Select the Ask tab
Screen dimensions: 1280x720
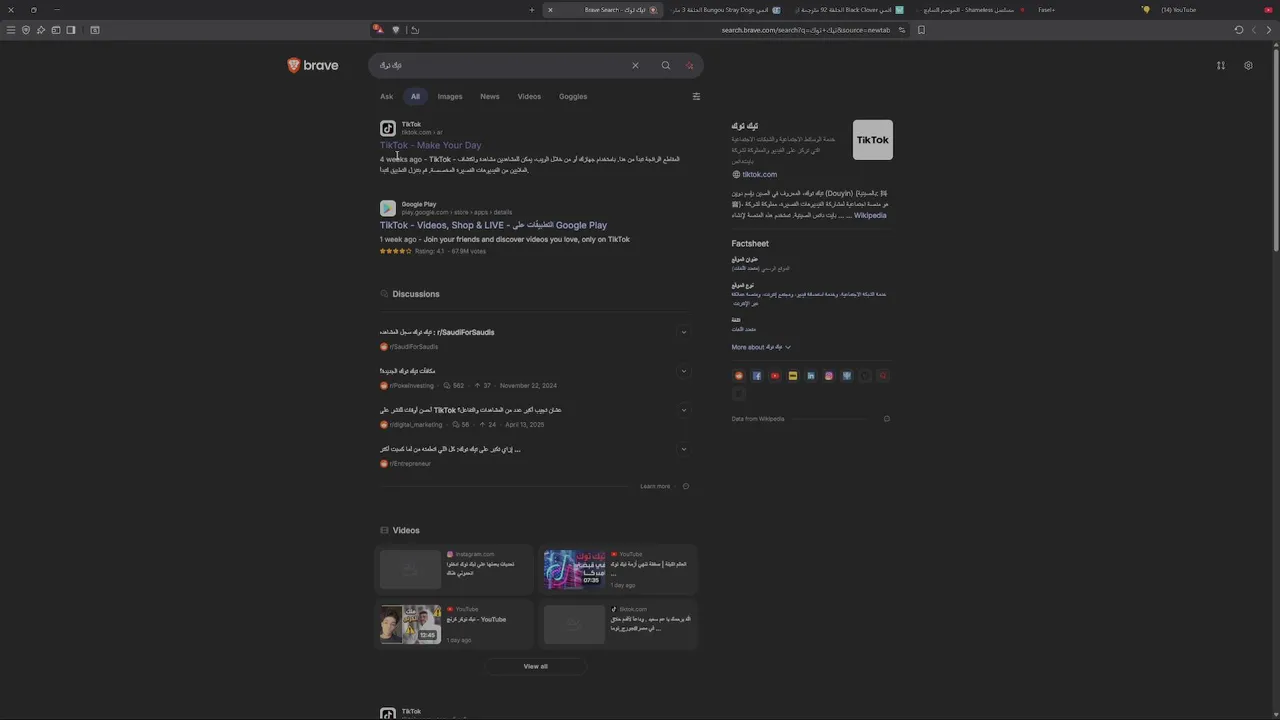(386, 96)
